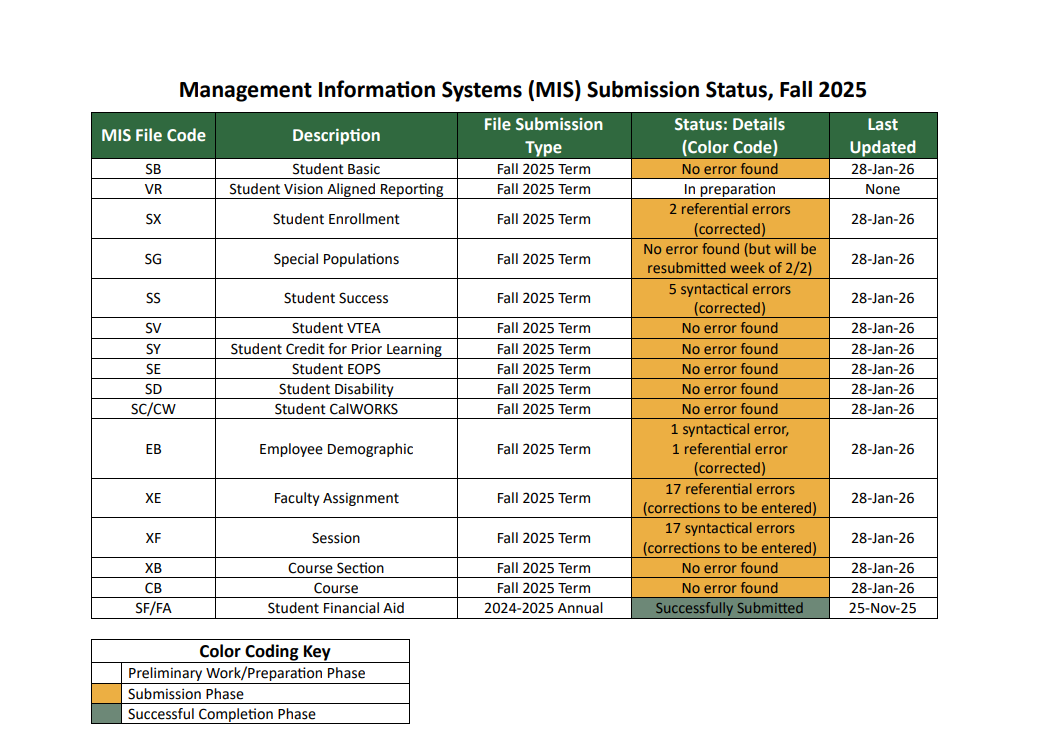The height and width of the screenshot is (751, 1046).
Task: Click the 'Description' column header
Action: click(336, 135)
